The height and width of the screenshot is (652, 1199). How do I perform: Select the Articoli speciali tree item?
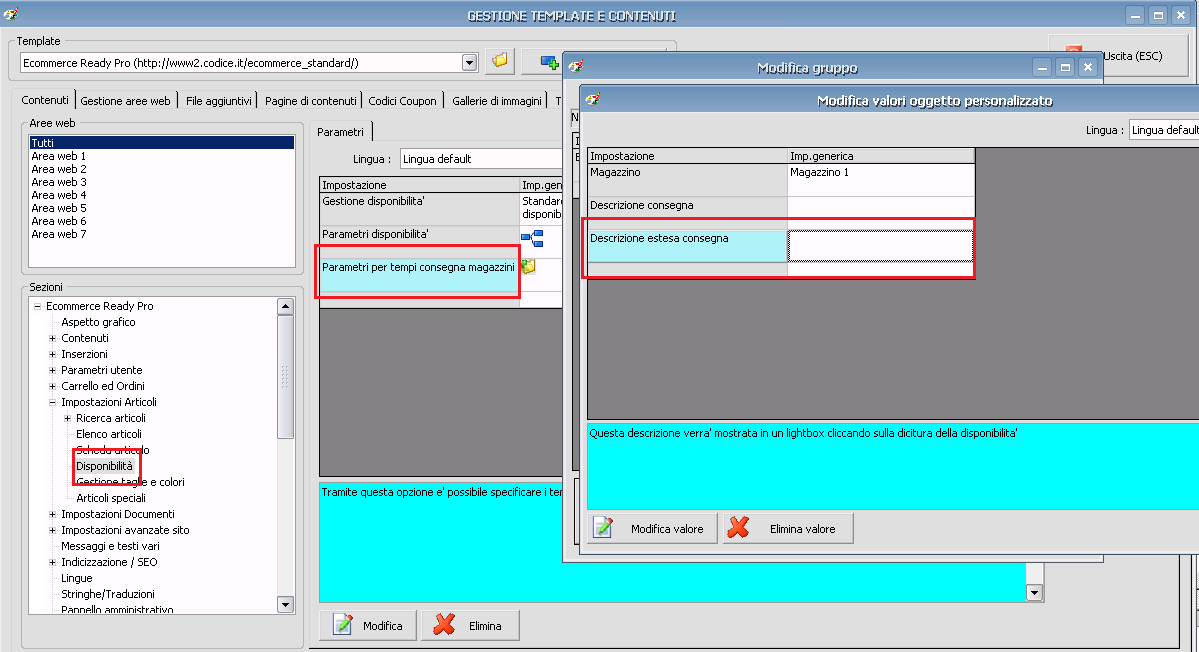coord(111,498)
